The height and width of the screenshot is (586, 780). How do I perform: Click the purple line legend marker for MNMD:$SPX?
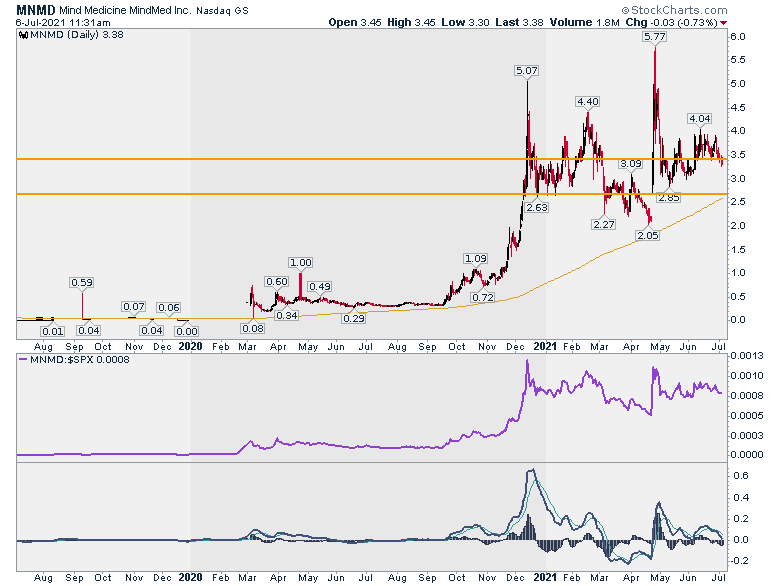23,359
